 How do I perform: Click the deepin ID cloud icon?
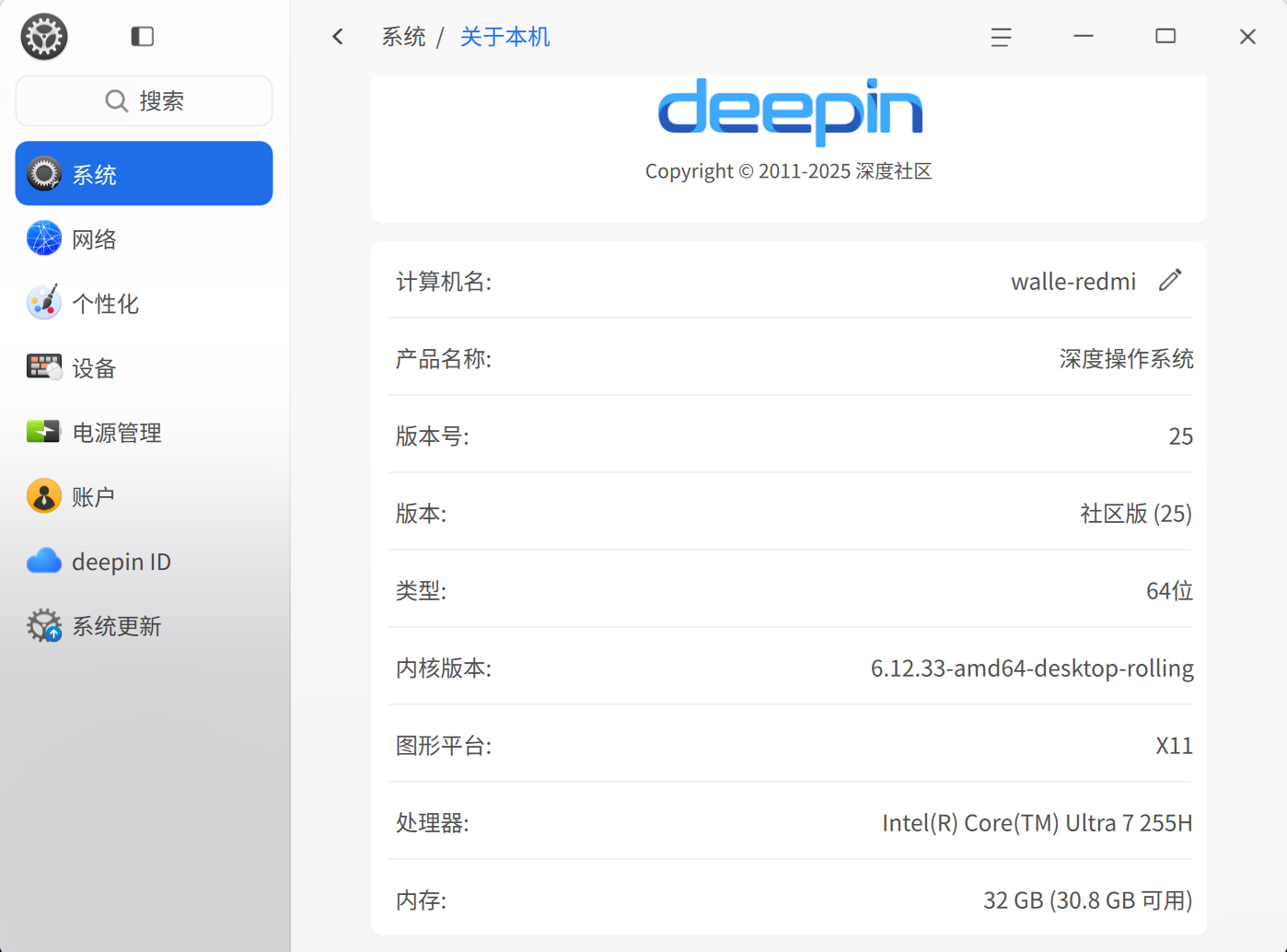point(44,561)
